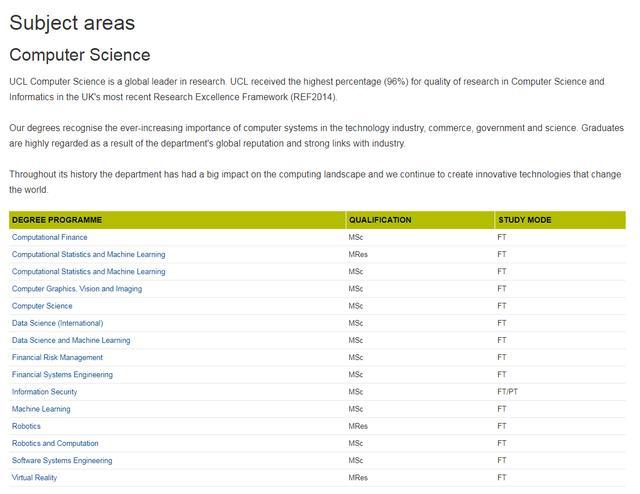Open the Machine Learning MSc link

[41, 409]
